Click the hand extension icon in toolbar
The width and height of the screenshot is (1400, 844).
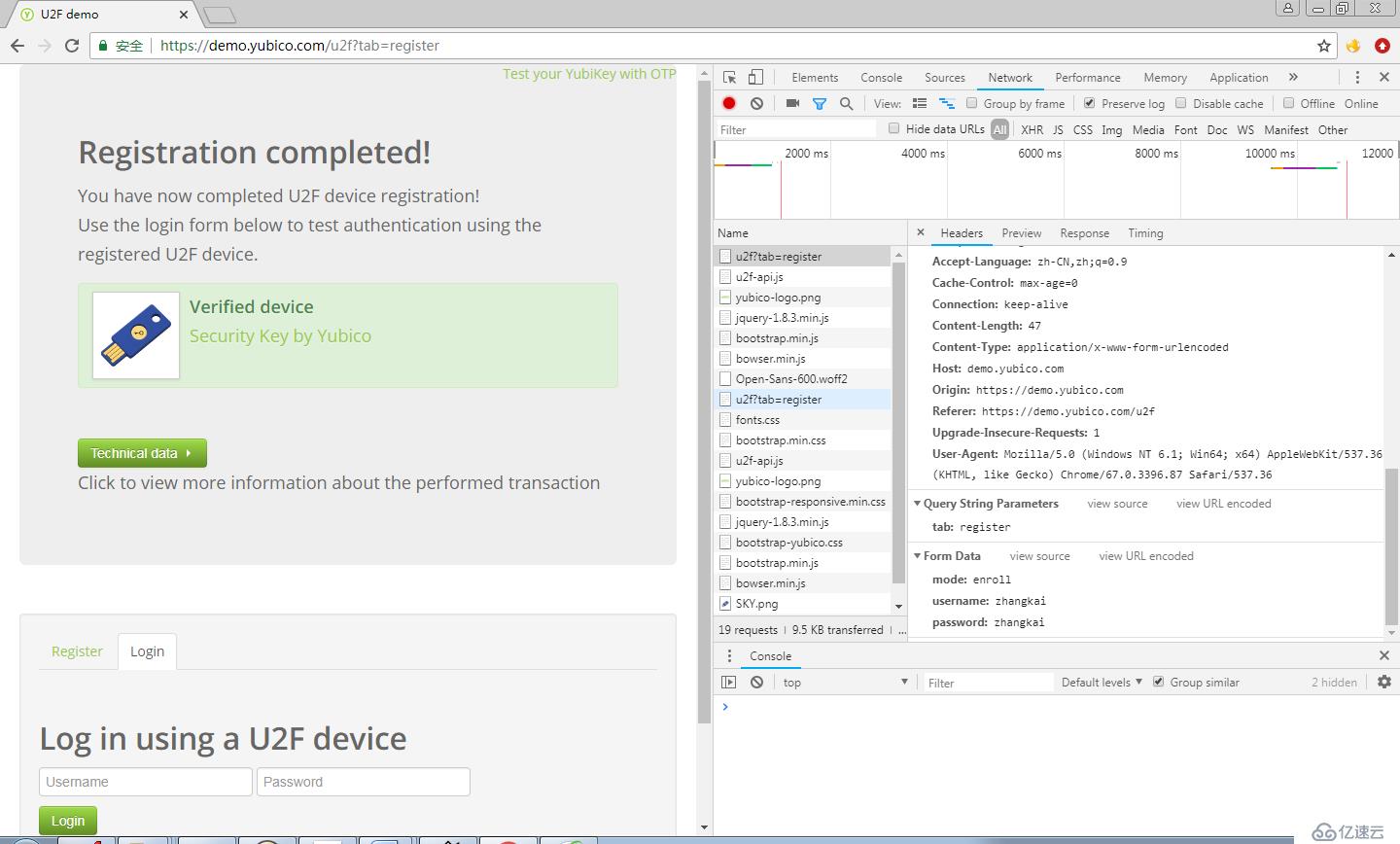[1353, 46]
